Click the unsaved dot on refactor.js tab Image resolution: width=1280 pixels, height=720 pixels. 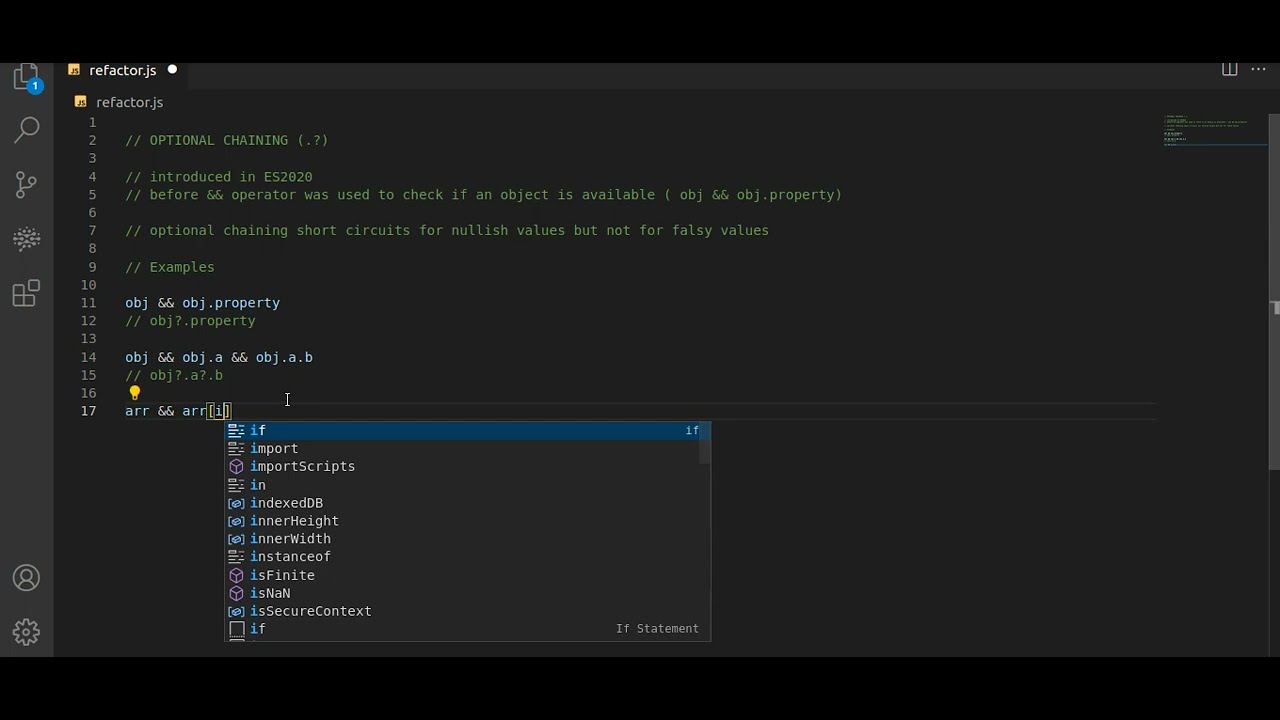coord(172,70)
